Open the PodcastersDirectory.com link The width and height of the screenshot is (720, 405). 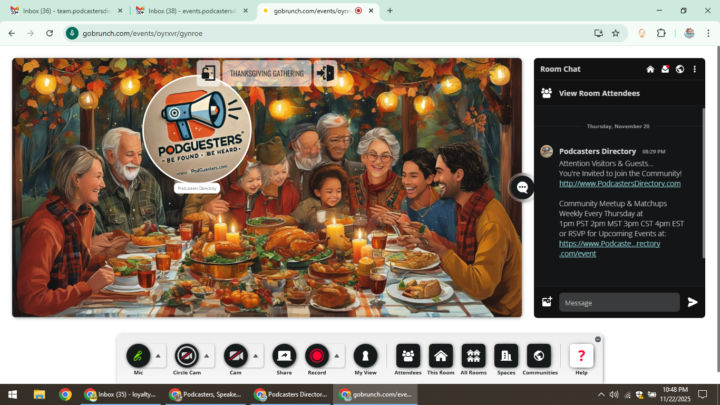(x=619, y=184)
